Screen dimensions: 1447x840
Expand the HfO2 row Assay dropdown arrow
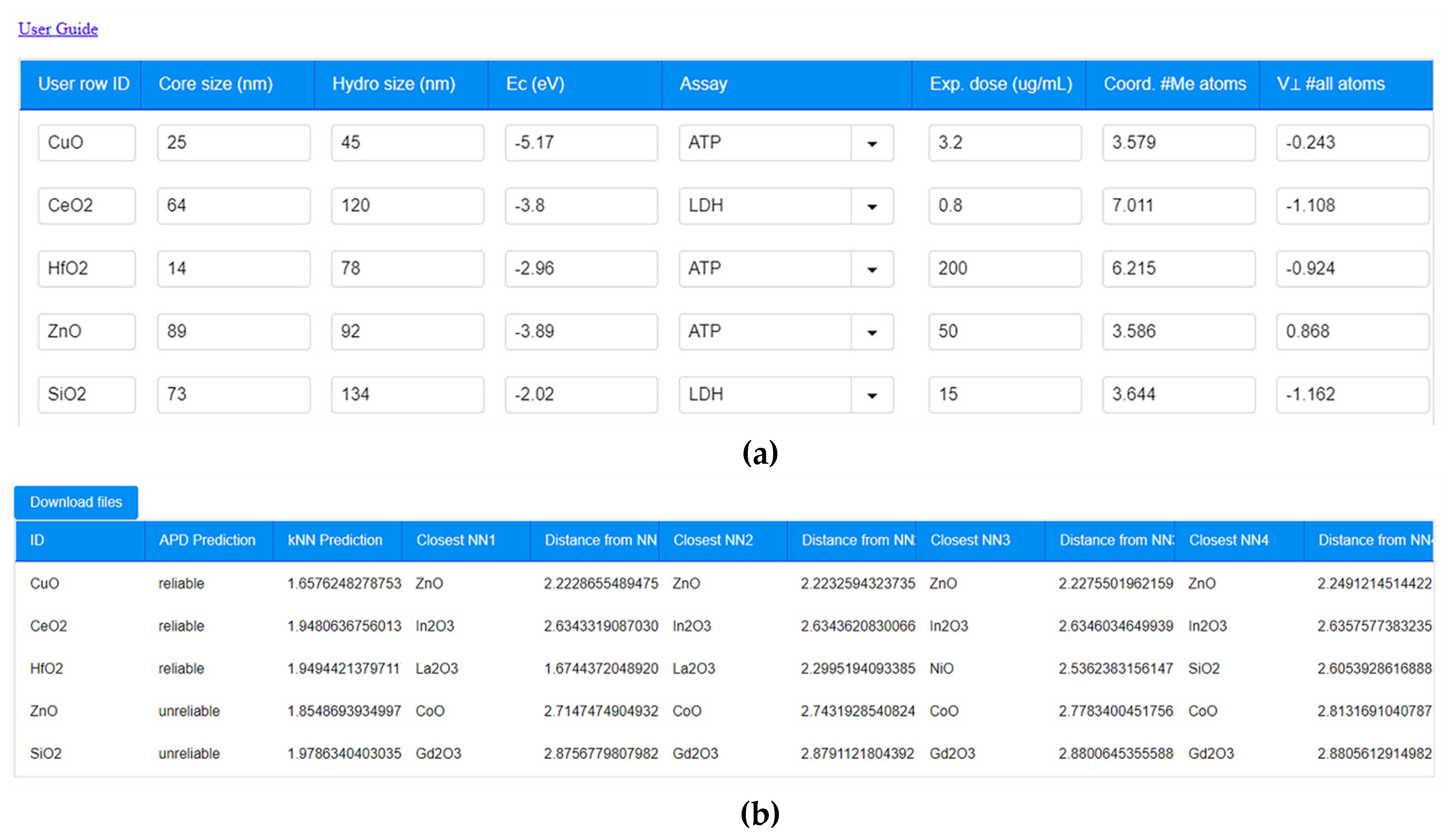pos(871,269)
